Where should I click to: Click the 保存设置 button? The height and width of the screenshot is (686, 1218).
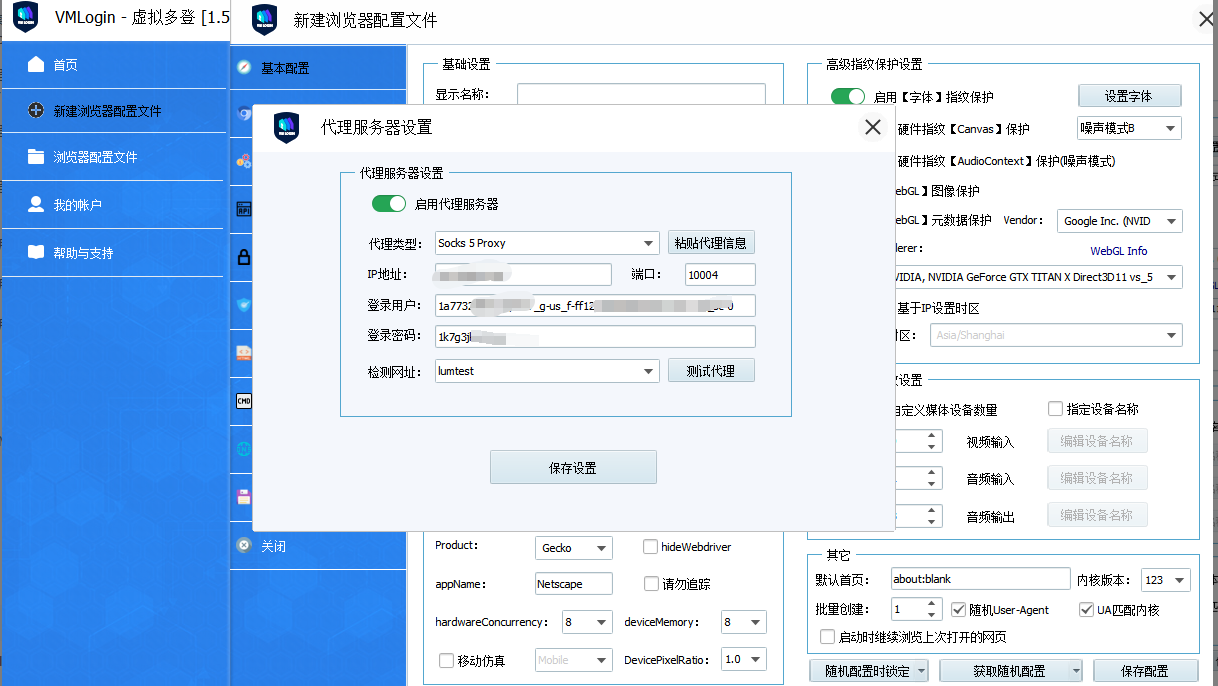(x=573, y=468)
